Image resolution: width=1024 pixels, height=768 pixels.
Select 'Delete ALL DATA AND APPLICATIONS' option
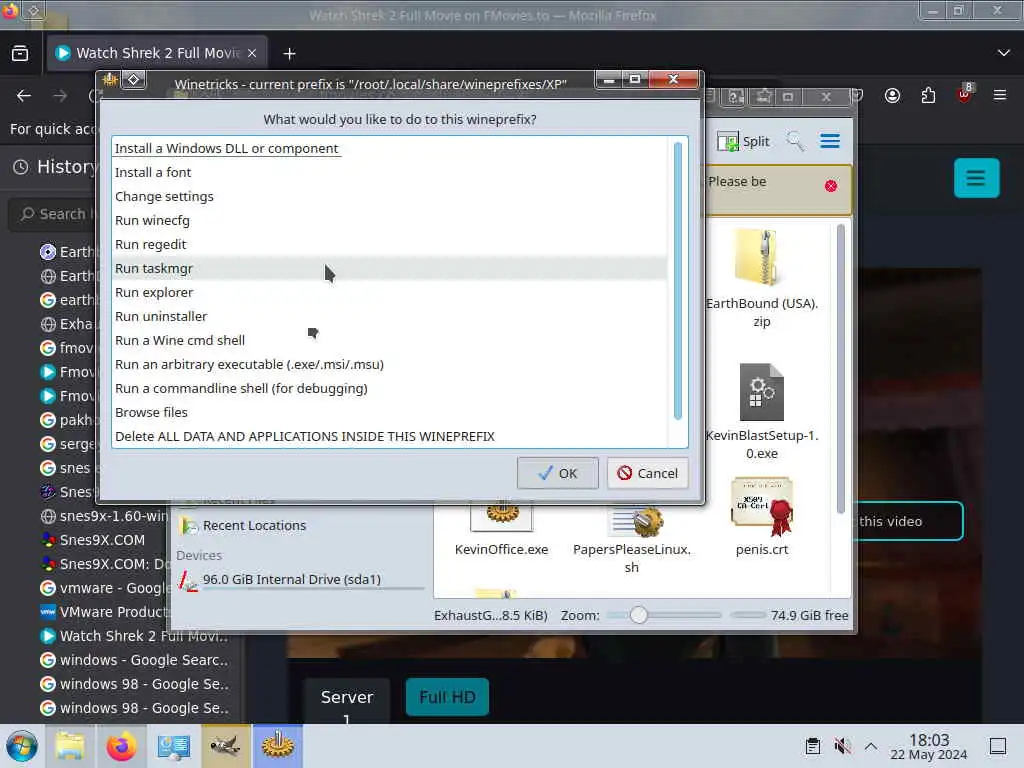click(390, 436)
